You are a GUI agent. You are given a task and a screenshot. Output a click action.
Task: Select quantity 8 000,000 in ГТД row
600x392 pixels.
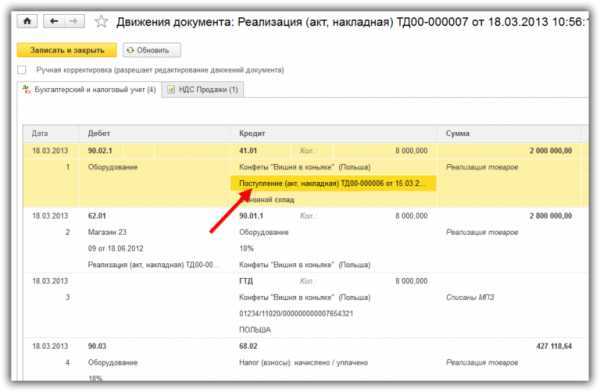411,281
